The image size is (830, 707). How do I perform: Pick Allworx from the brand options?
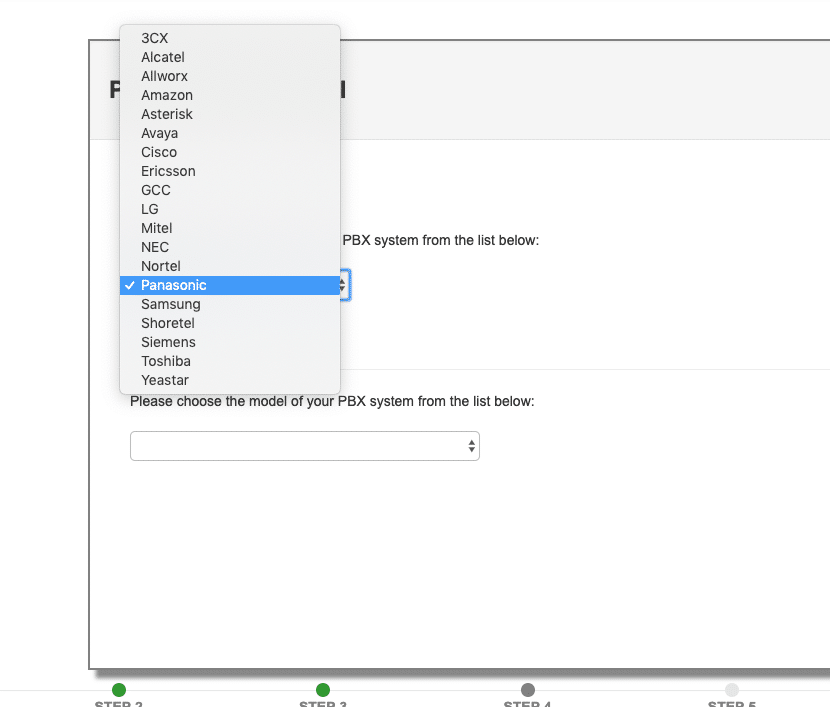click(x=230, y=76)
